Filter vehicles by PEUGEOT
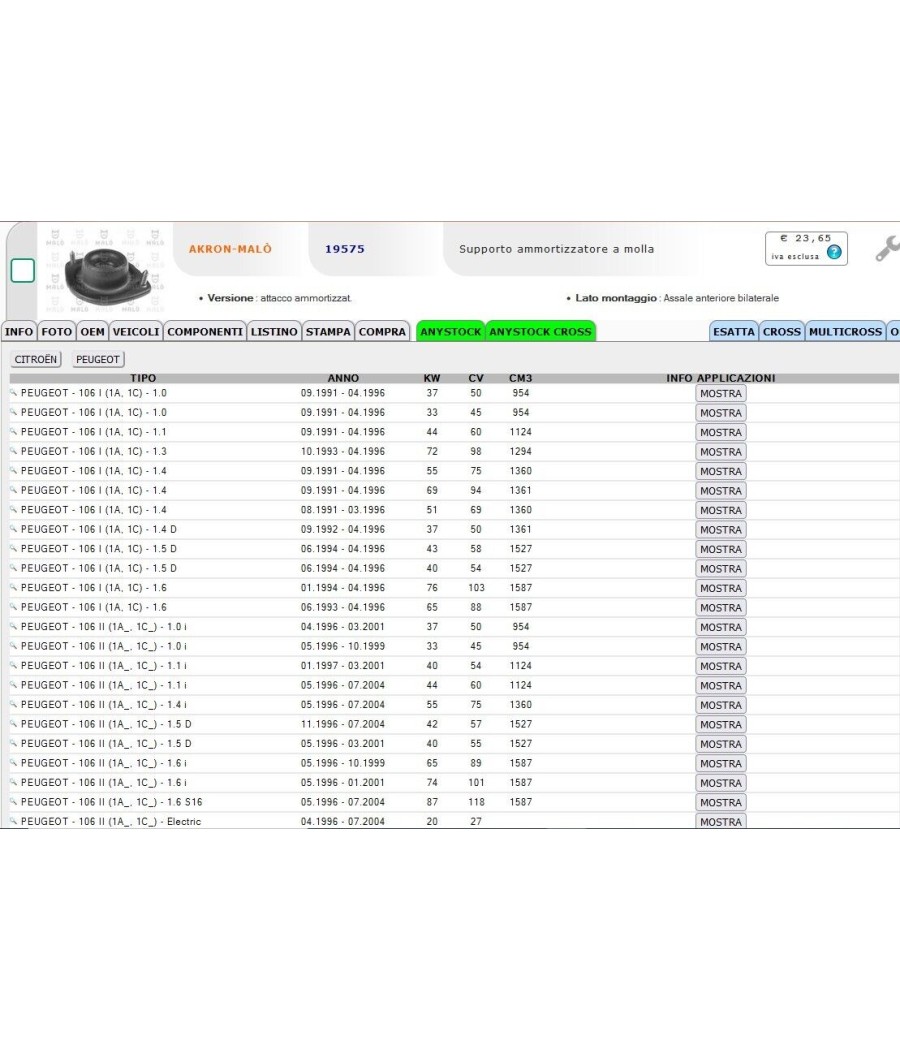The height and width of the screenshot is (1050, 900). 98,359
